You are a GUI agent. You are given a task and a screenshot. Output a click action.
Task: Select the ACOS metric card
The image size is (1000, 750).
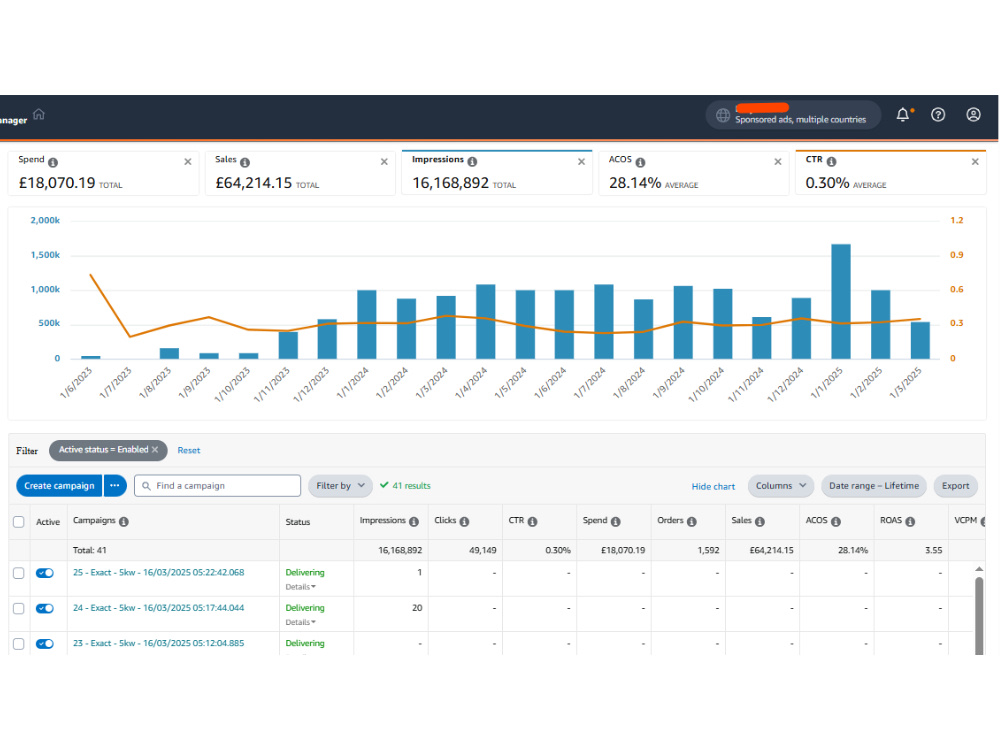693,173
